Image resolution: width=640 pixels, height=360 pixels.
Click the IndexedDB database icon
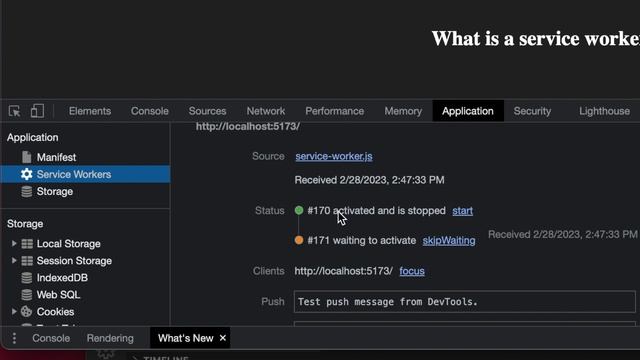(x=27, y=278)
